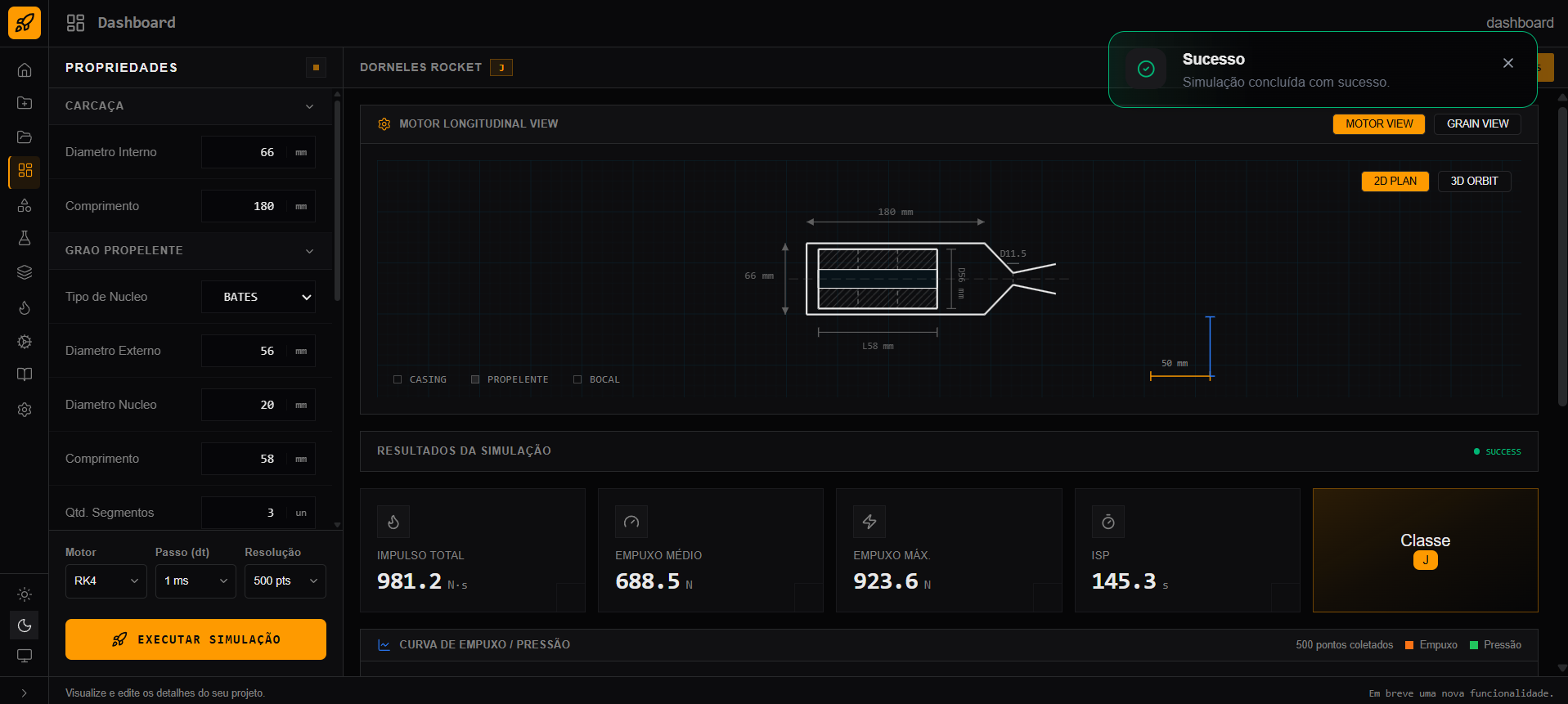Click '500 pontos coletados' text
Viewport: 1568px width, 704px height.
click(1344, 645)
